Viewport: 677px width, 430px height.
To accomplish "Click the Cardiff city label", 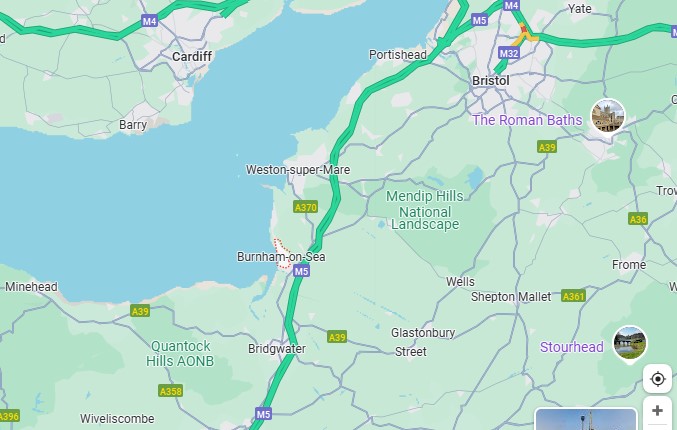I will point(192,57).
